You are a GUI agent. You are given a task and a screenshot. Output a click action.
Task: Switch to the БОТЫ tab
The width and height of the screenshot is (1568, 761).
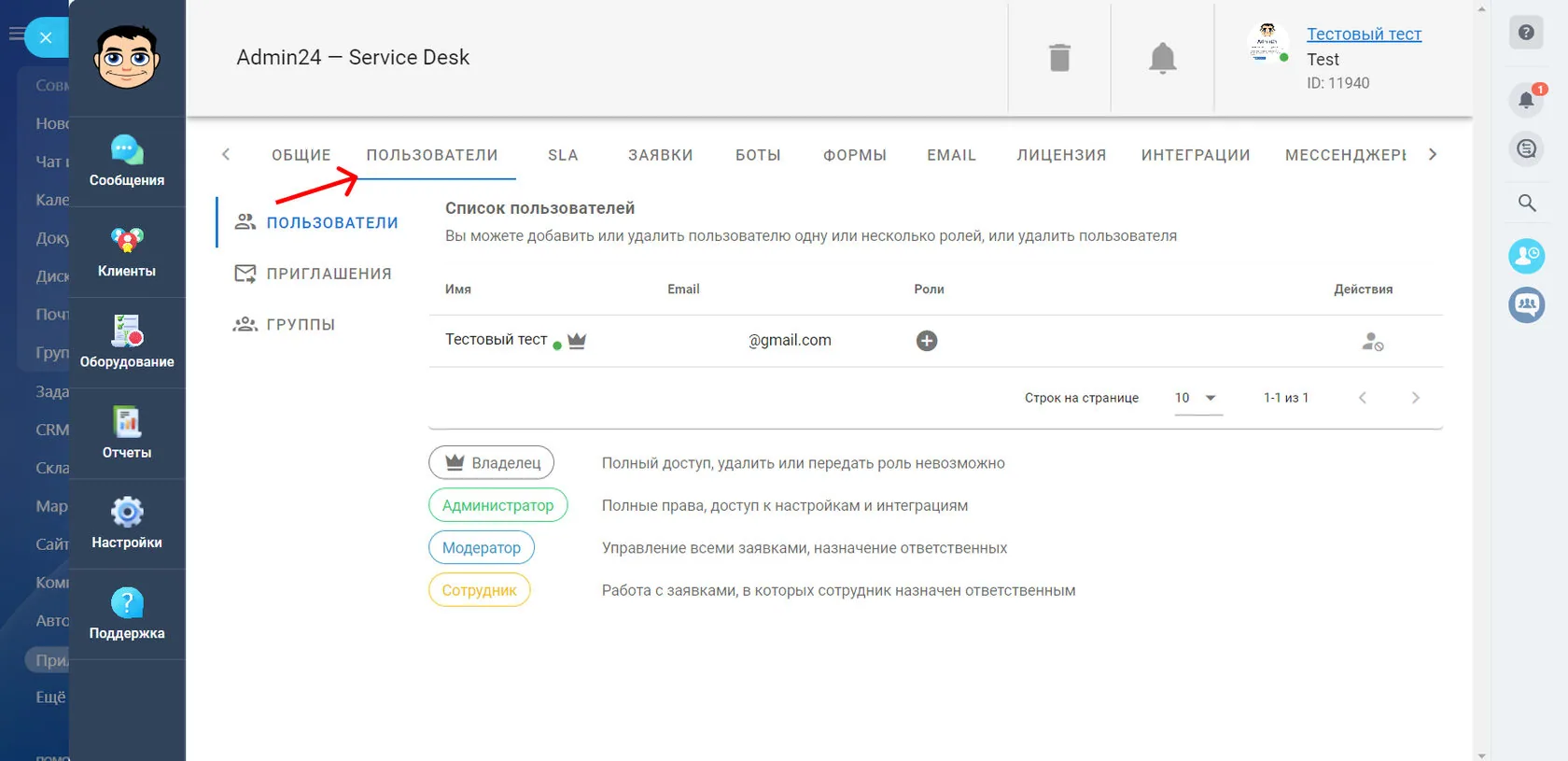758,155
